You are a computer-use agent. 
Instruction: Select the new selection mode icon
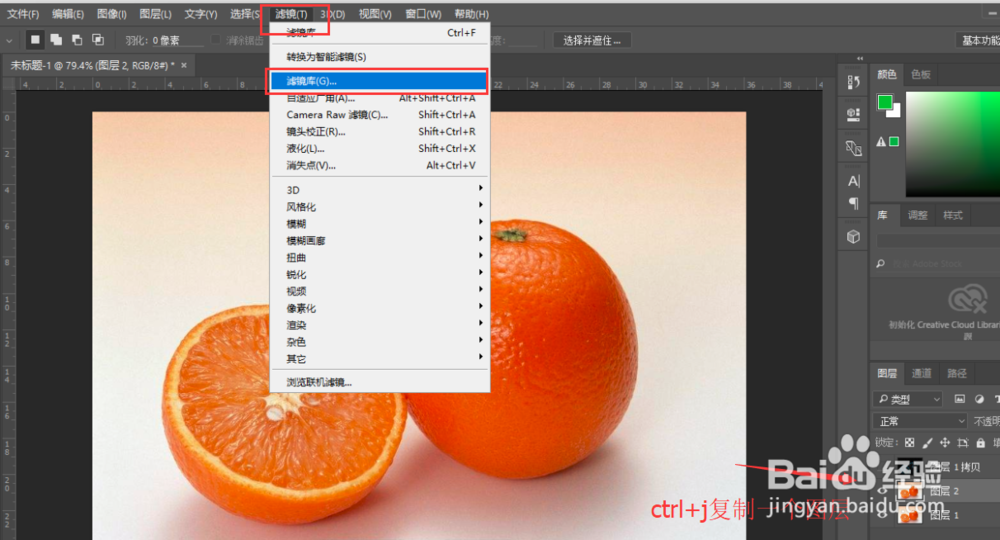point(35,40)
